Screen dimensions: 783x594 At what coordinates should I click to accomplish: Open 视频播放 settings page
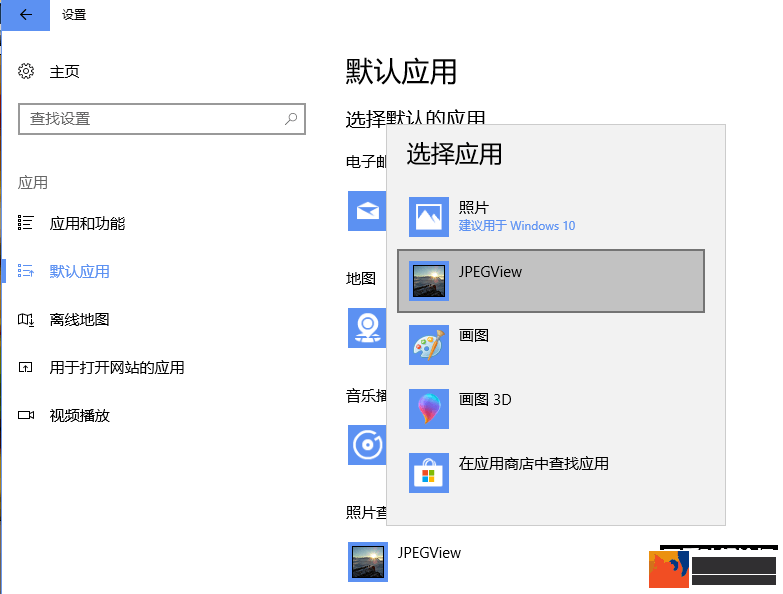79,415
